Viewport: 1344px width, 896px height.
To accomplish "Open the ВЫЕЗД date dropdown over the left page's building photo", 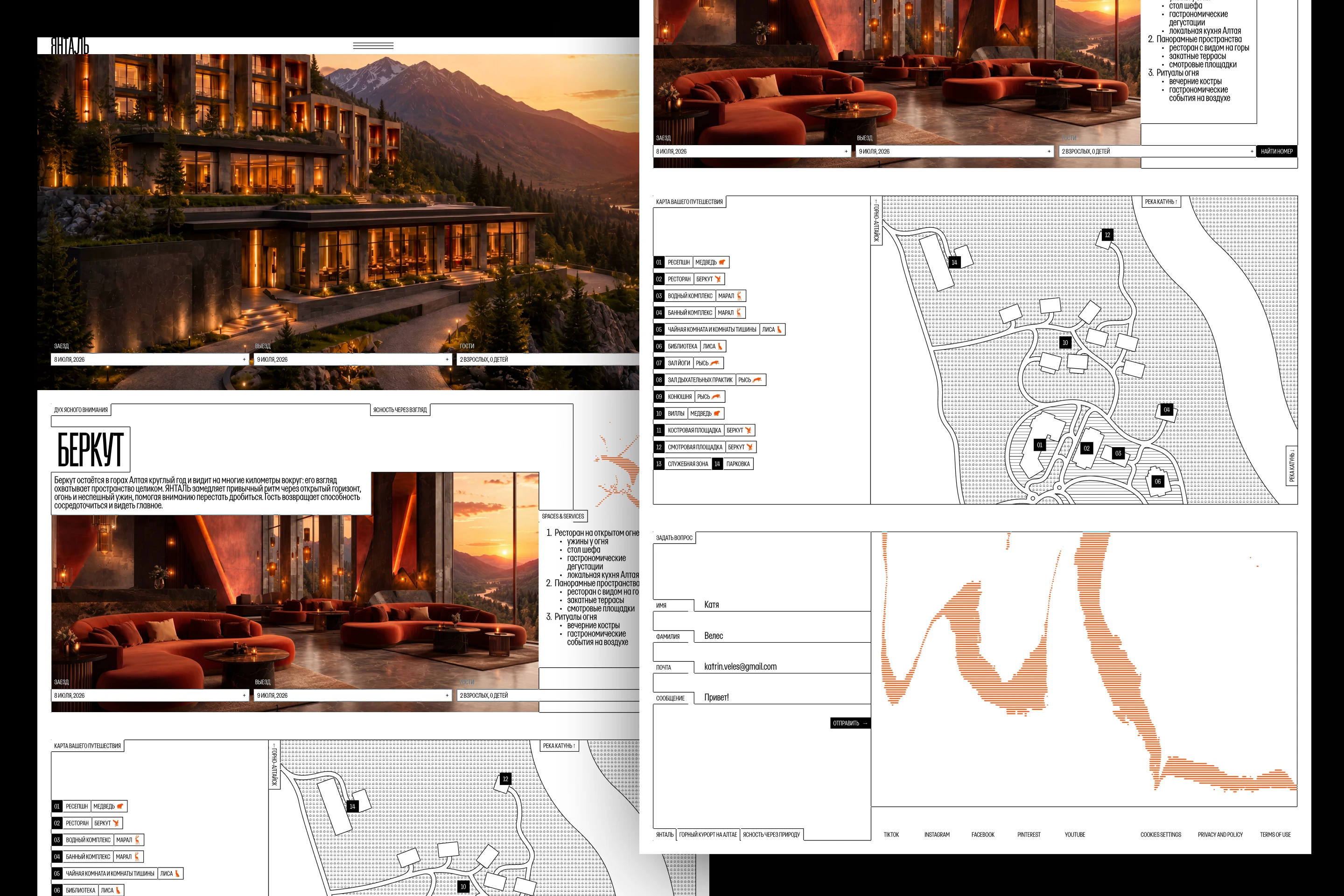I will pos(353,359).
